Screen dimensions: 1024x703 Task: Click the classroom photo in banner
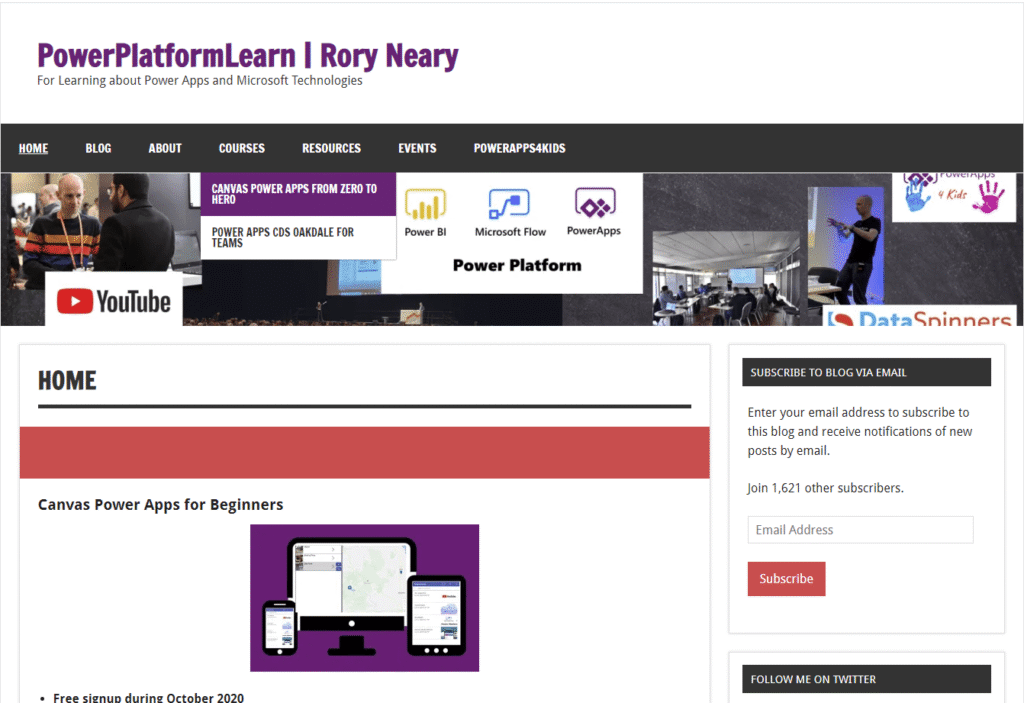click(726, 278)
